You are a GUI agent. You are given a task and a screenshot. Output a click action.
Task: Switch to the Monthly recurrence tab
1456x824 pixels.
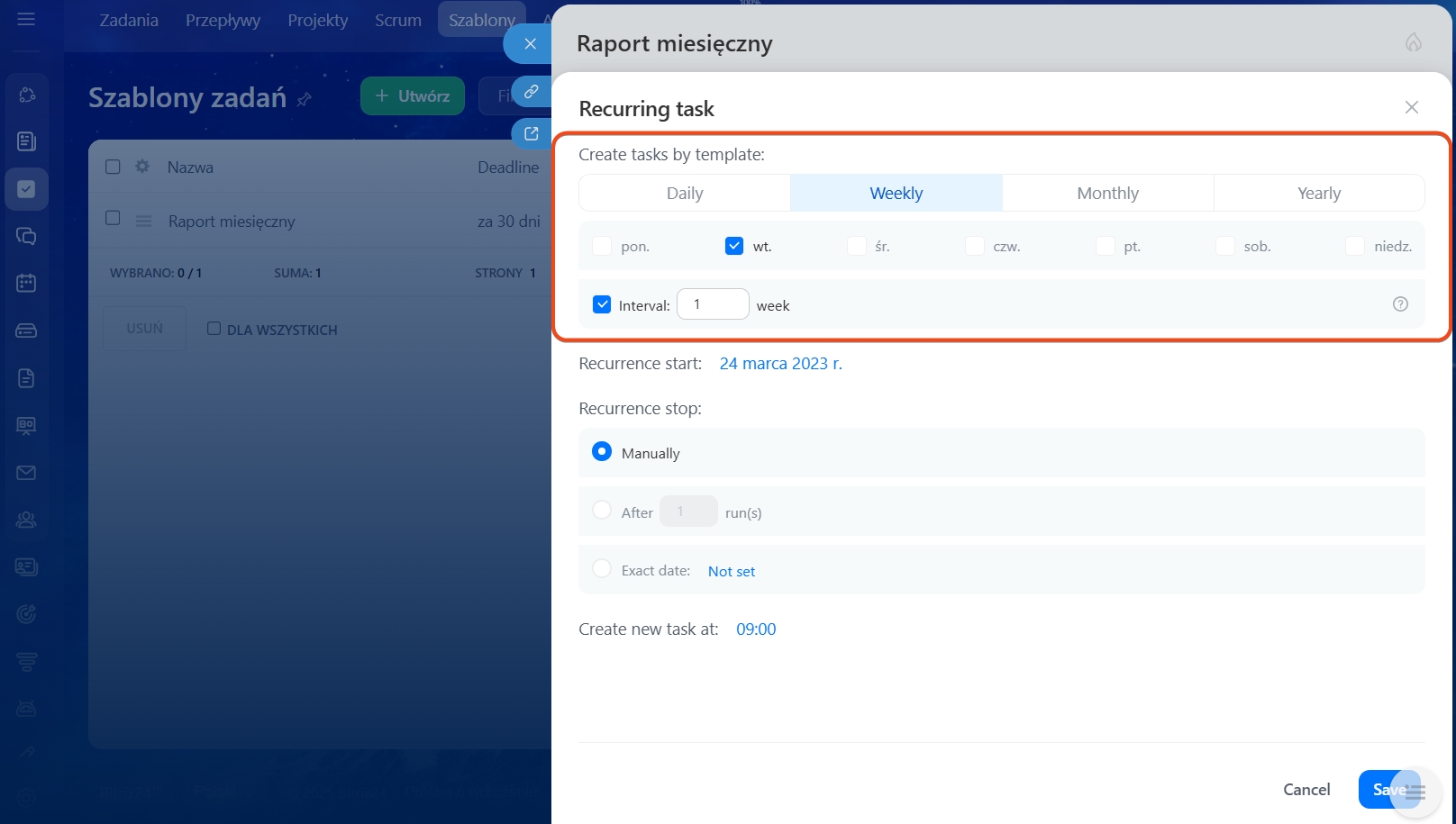coord(1107,194)
